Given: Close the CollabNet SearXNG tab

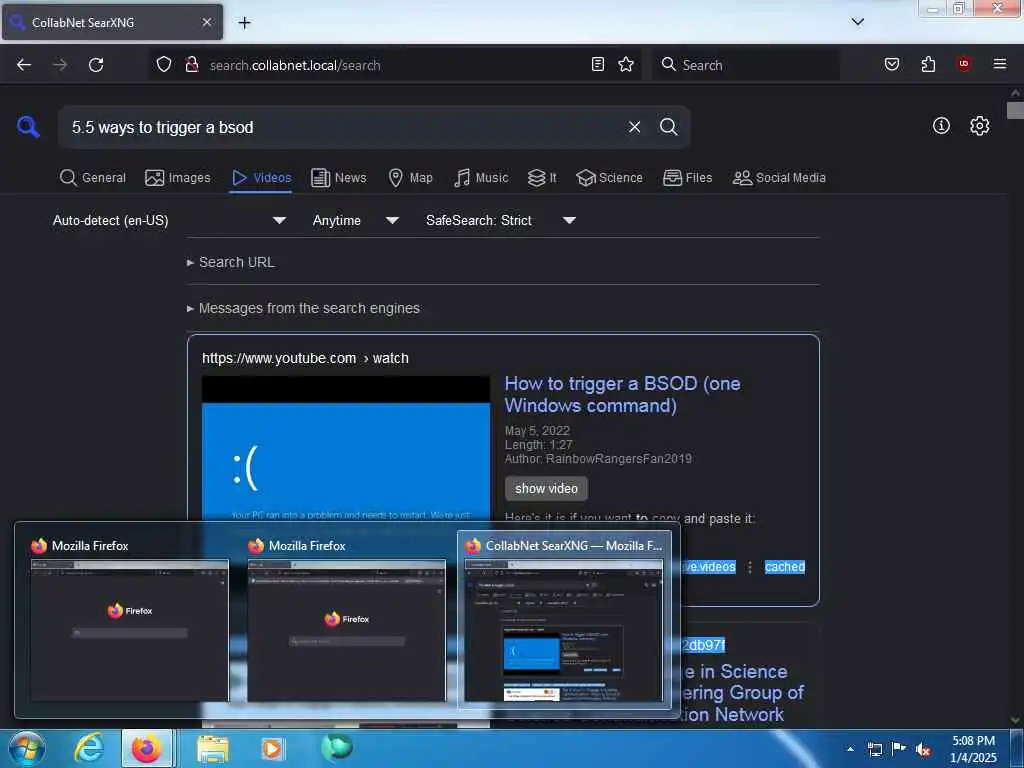Looking at the screenshot, I should click(x=206, y=22).
